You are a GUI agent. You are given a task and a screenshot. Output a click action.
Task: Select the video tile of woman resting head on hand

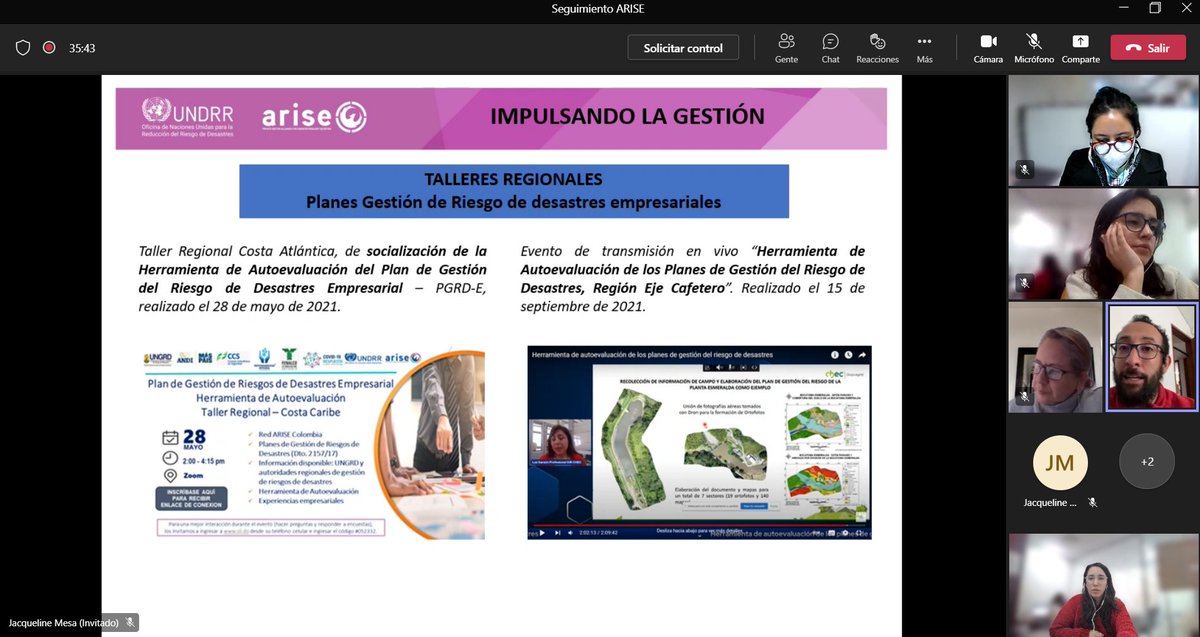click(x=1102, y=244)
